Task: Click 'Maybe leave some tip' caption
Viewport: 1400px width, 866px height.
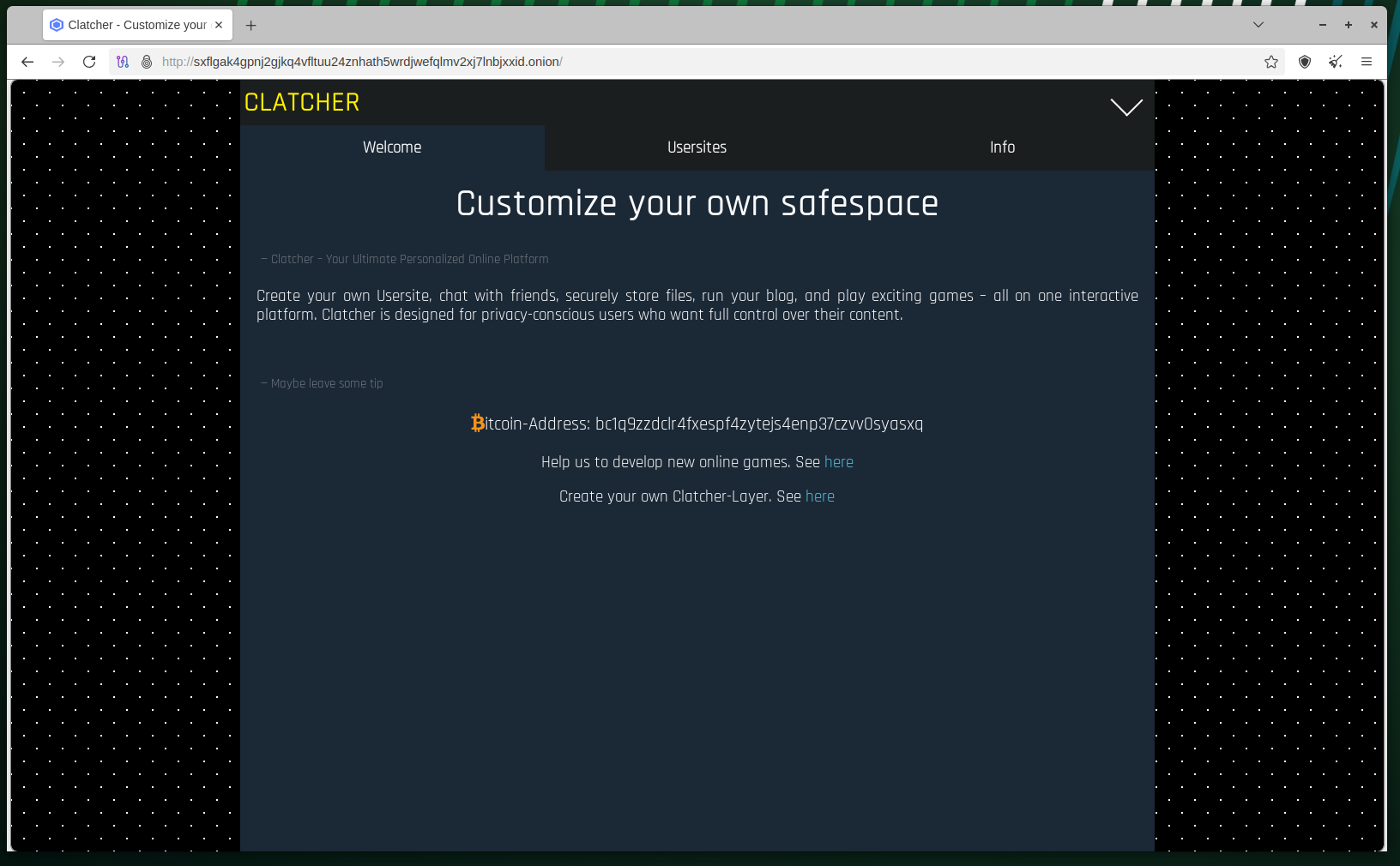Action: tap(327, 383)
